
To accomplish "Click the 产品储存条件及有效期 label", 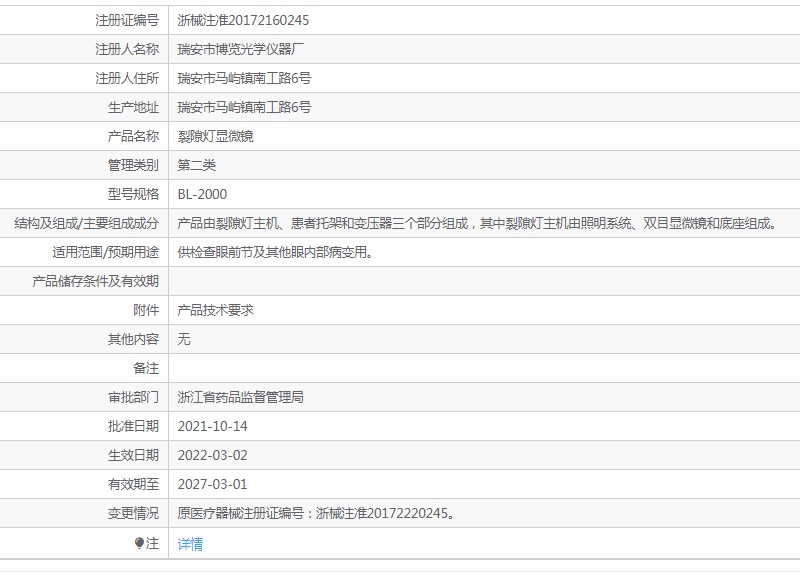I will (x=95, y=282).
